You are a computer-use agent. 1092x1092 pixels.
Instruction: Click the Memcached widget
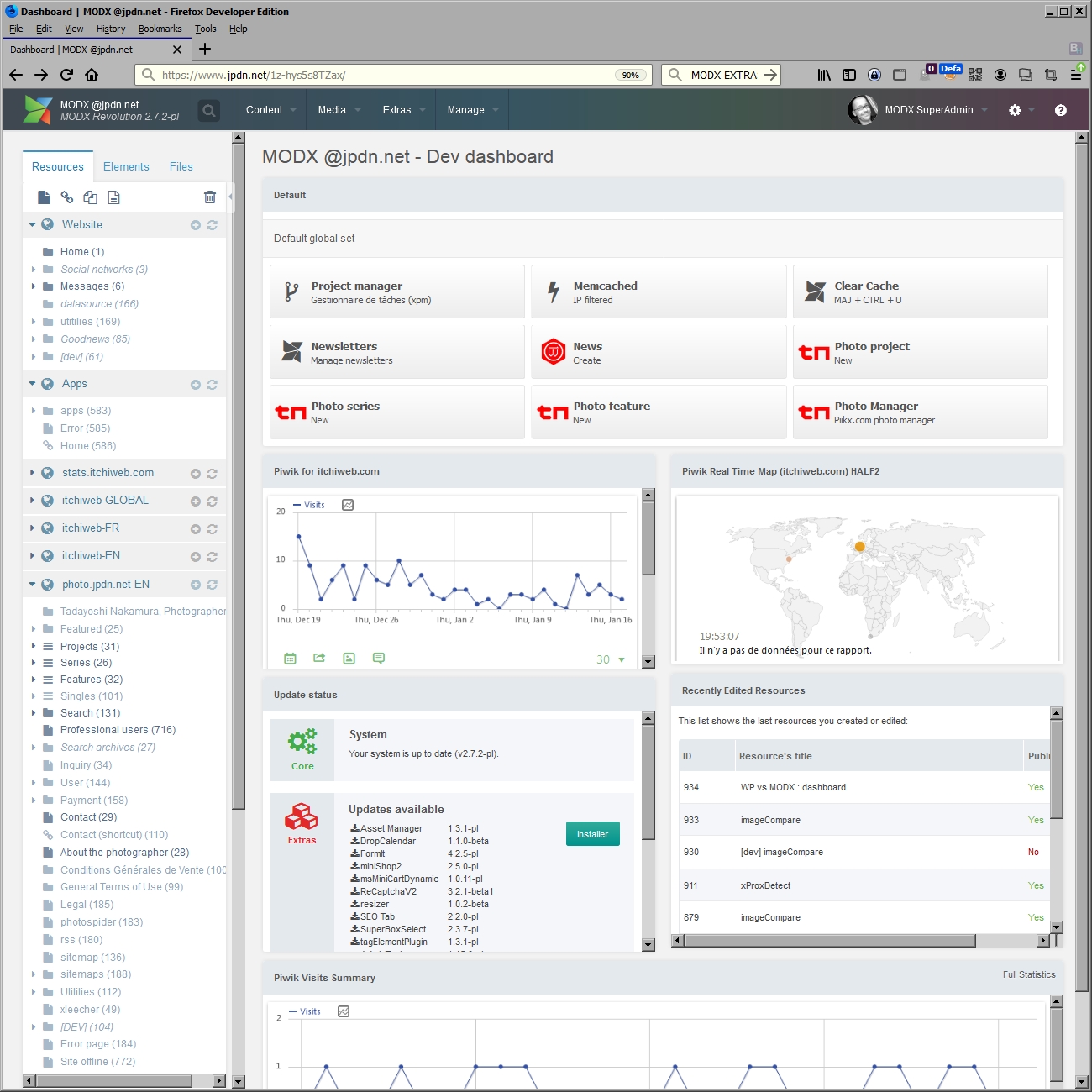[x=659, y=292]
